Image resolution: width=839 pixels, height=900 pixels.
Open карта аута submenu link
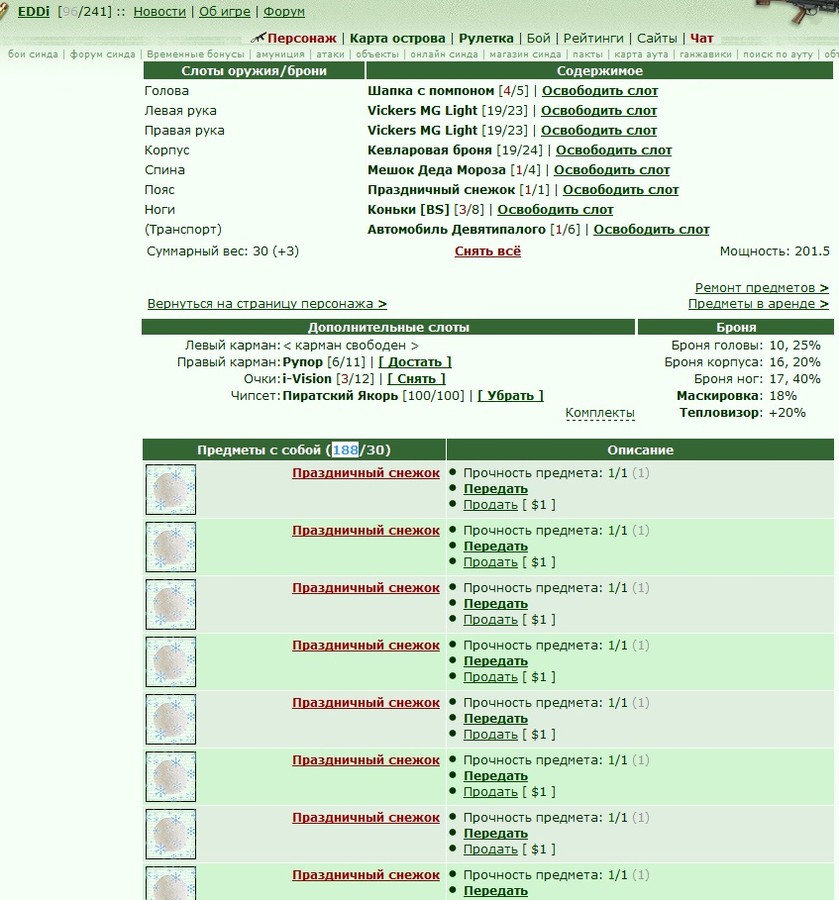coord(641,54)
